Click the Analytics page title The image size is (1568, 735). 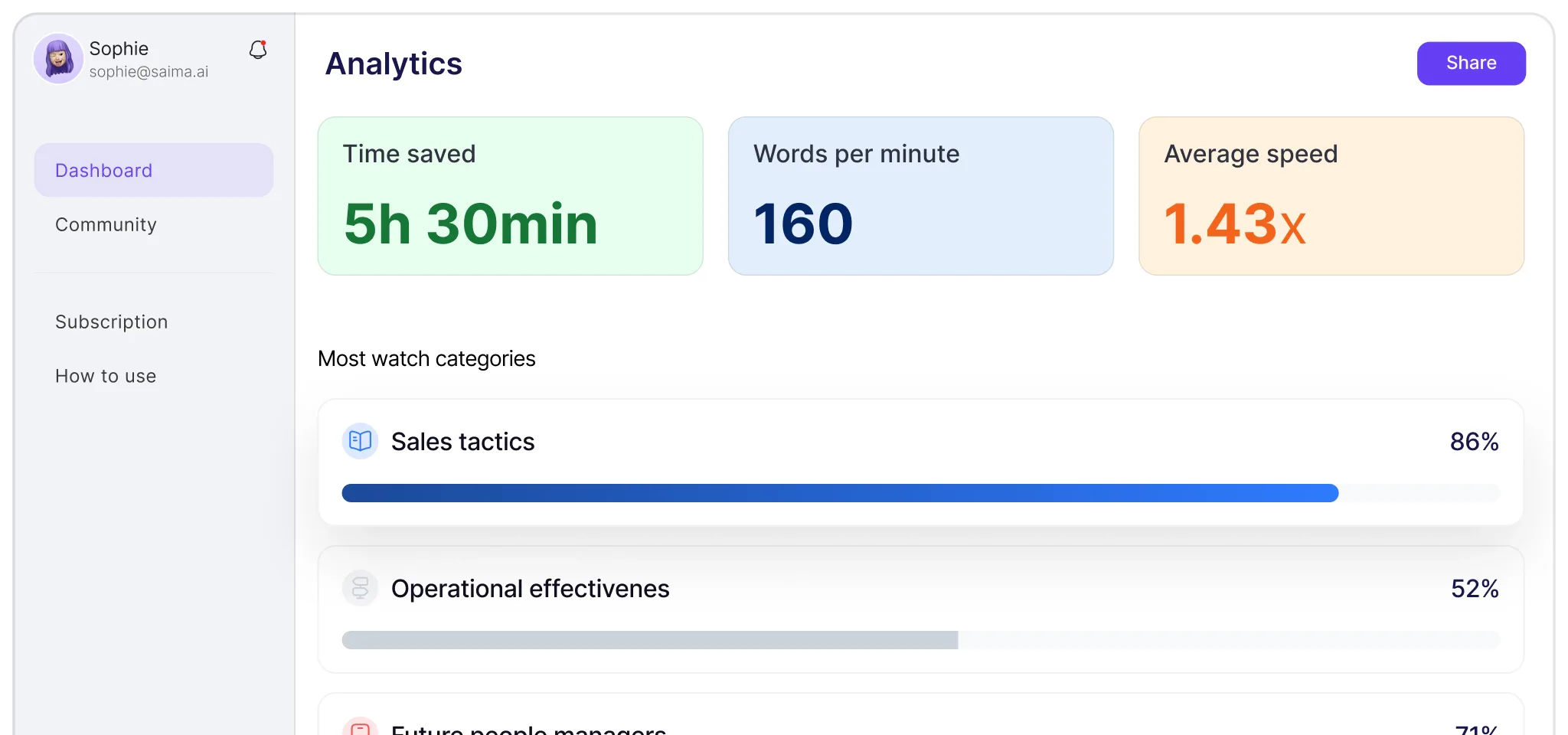point(394,64)
